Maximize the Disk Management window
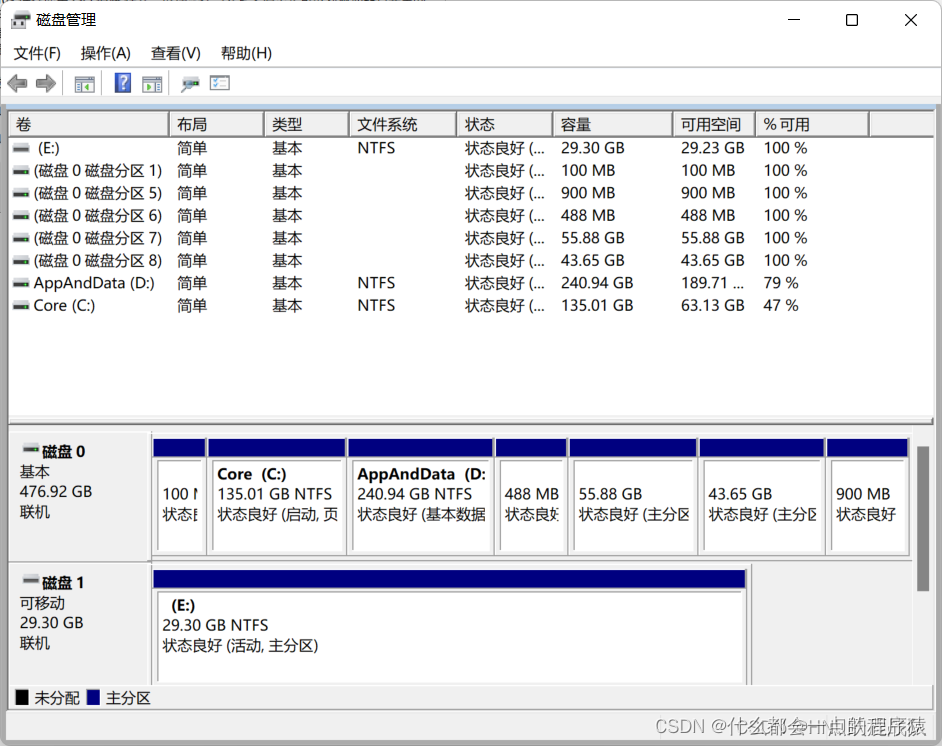The height and width of the screenshot is (746, 942). [x=852, y=20]
